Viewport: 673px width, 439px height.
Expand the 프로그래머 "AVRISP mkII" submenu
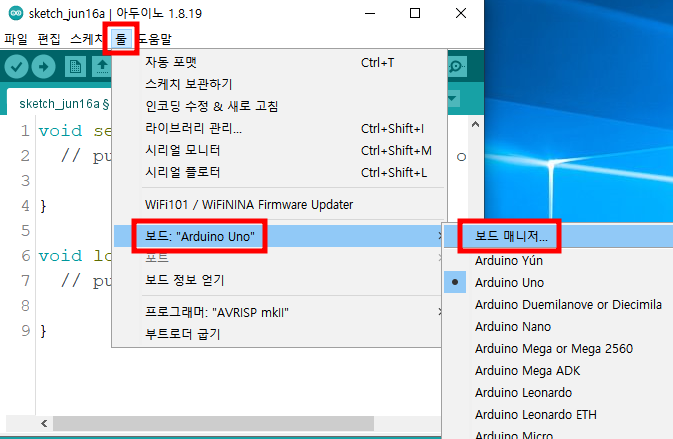click(278, 312)
